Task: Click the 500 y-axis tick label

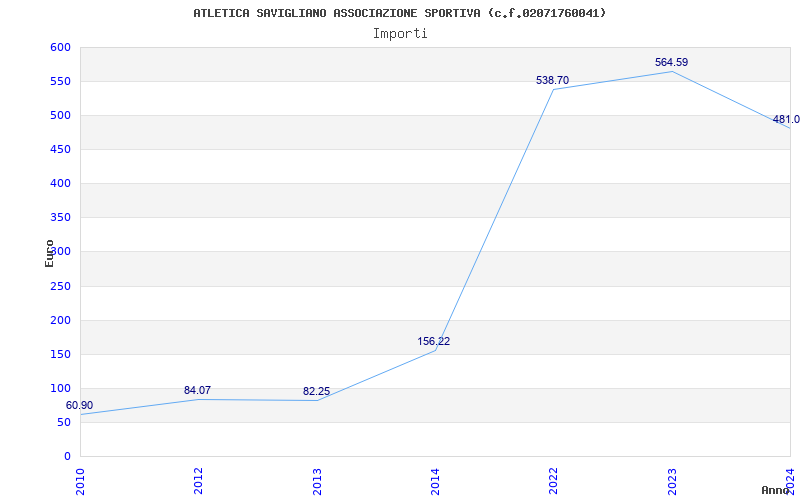Action: click(60, 116)
